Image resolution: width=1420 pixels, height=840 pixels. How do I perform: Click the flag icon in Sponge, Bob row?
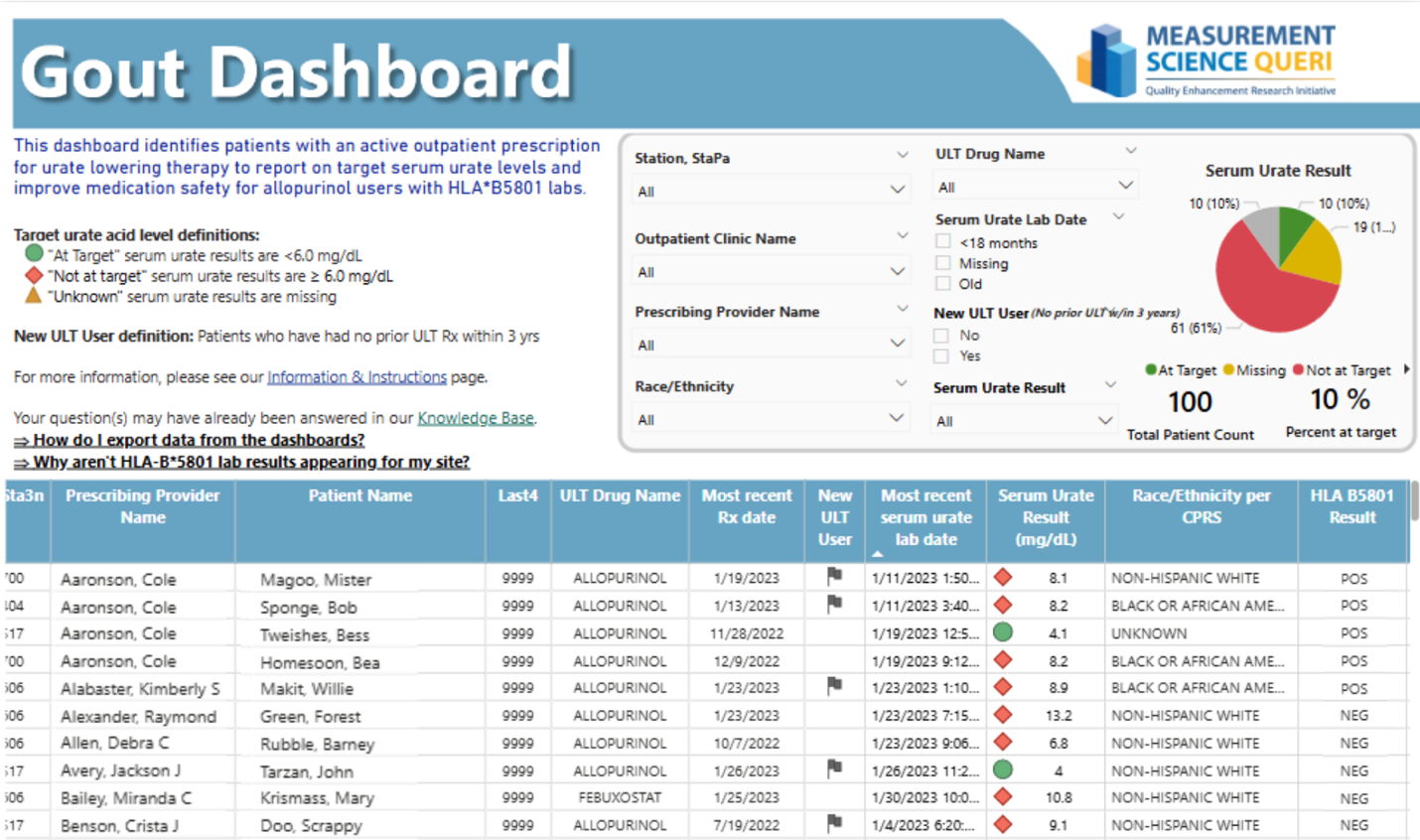point(834,603)
